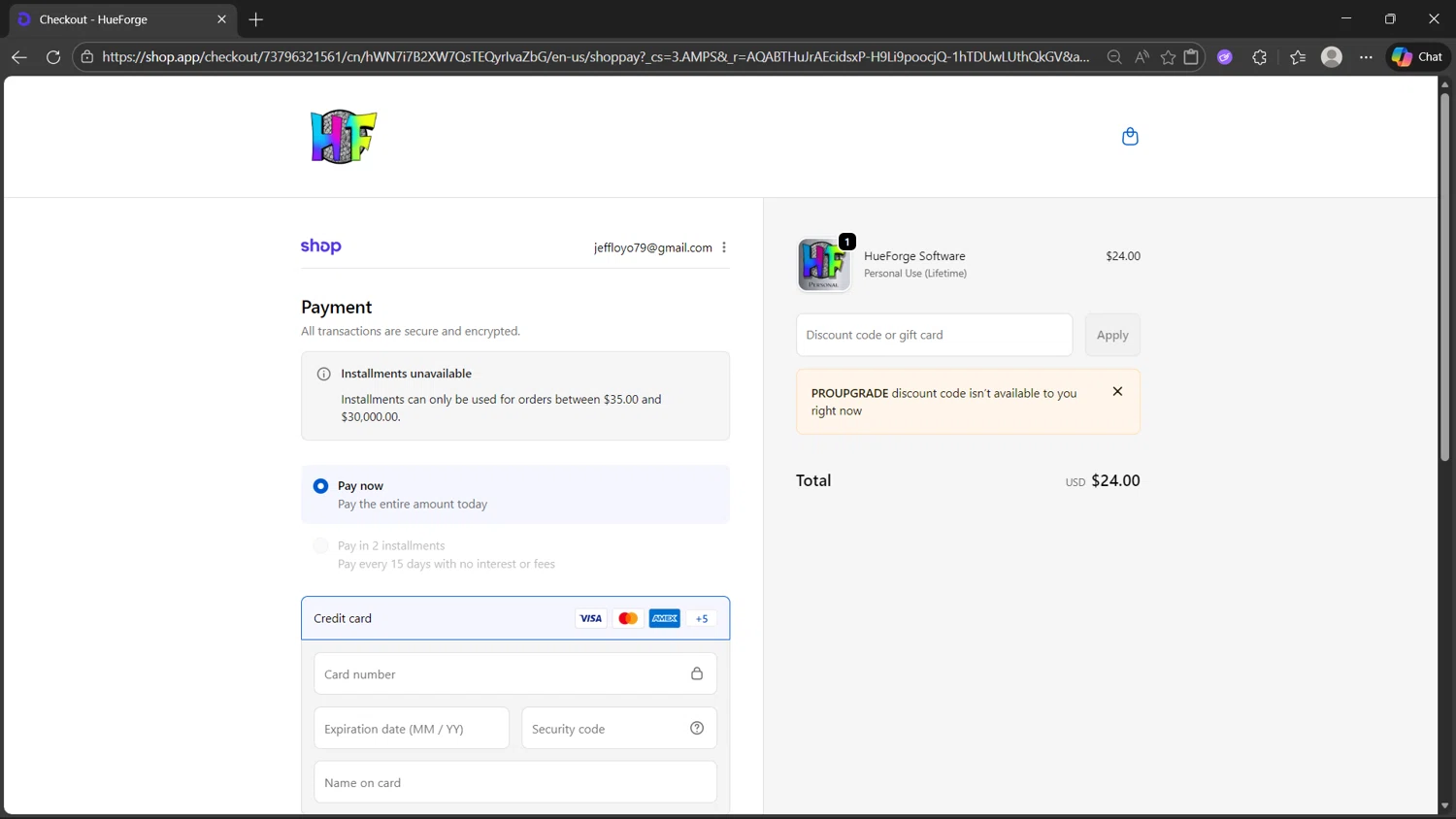Image resolution: width=1456 pixels, height=819 pixels.
Task: Focus the Expiration date field
Action: (x=412, y=729)
